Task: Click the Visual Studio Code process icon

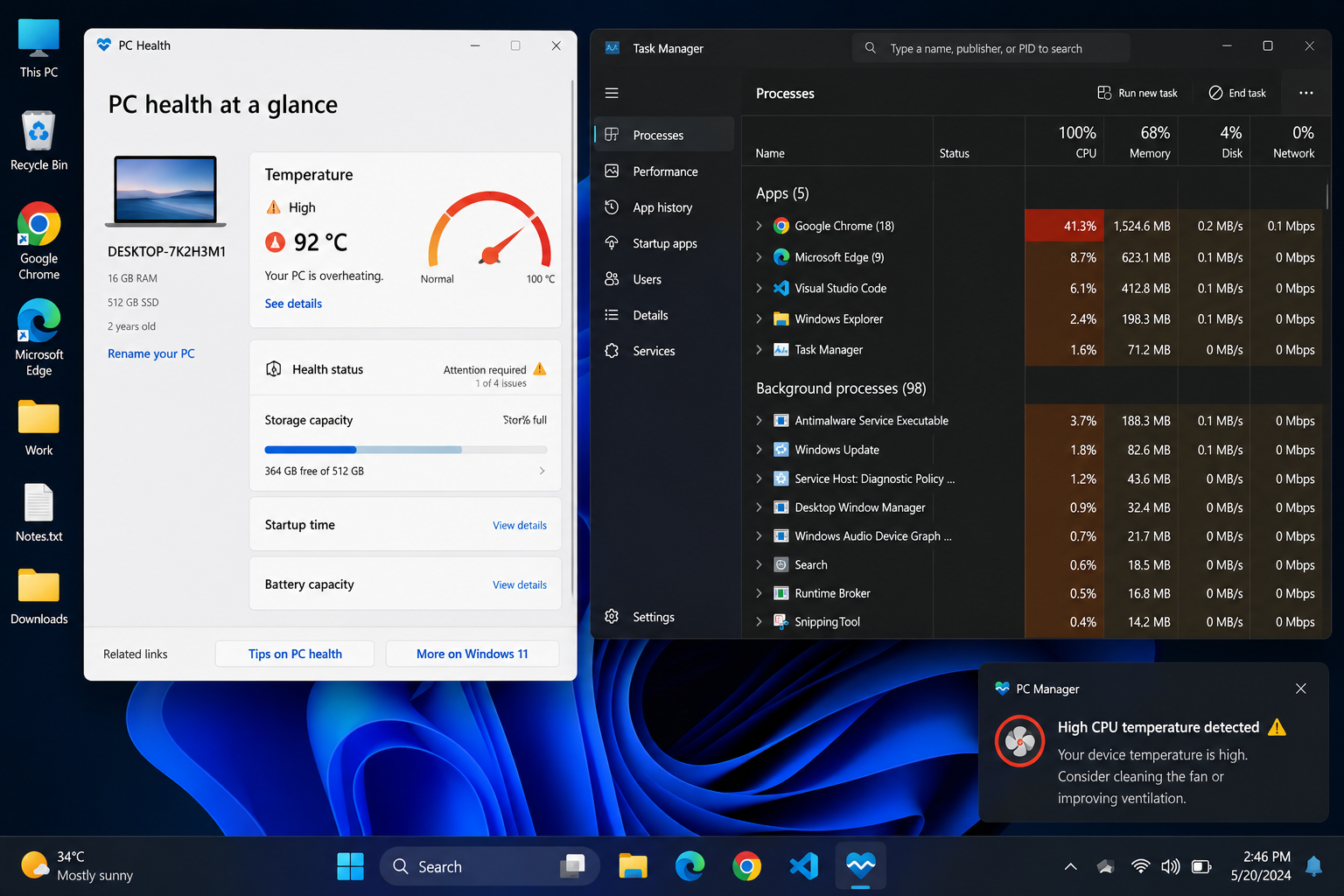Action: pyautogui.click(x=781, y=288)
